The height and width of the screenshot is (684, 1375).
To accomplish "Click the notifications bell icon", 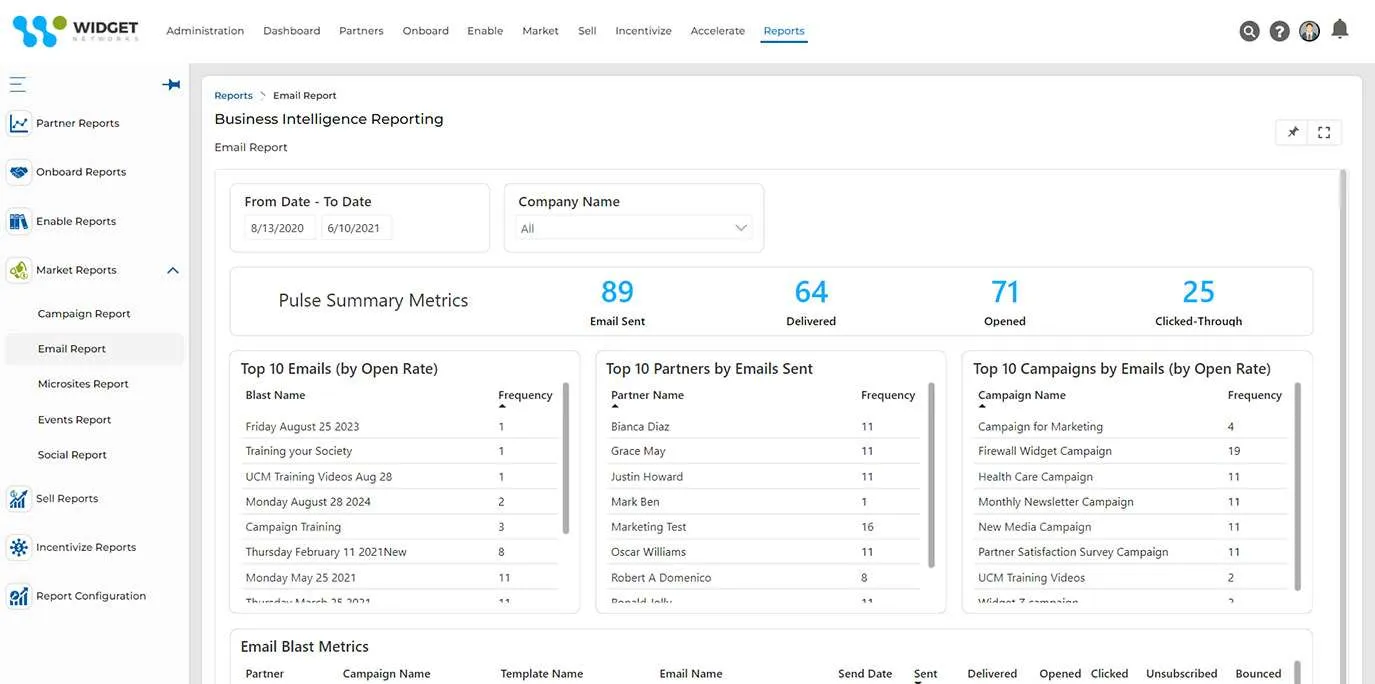I will point(1340,29).
